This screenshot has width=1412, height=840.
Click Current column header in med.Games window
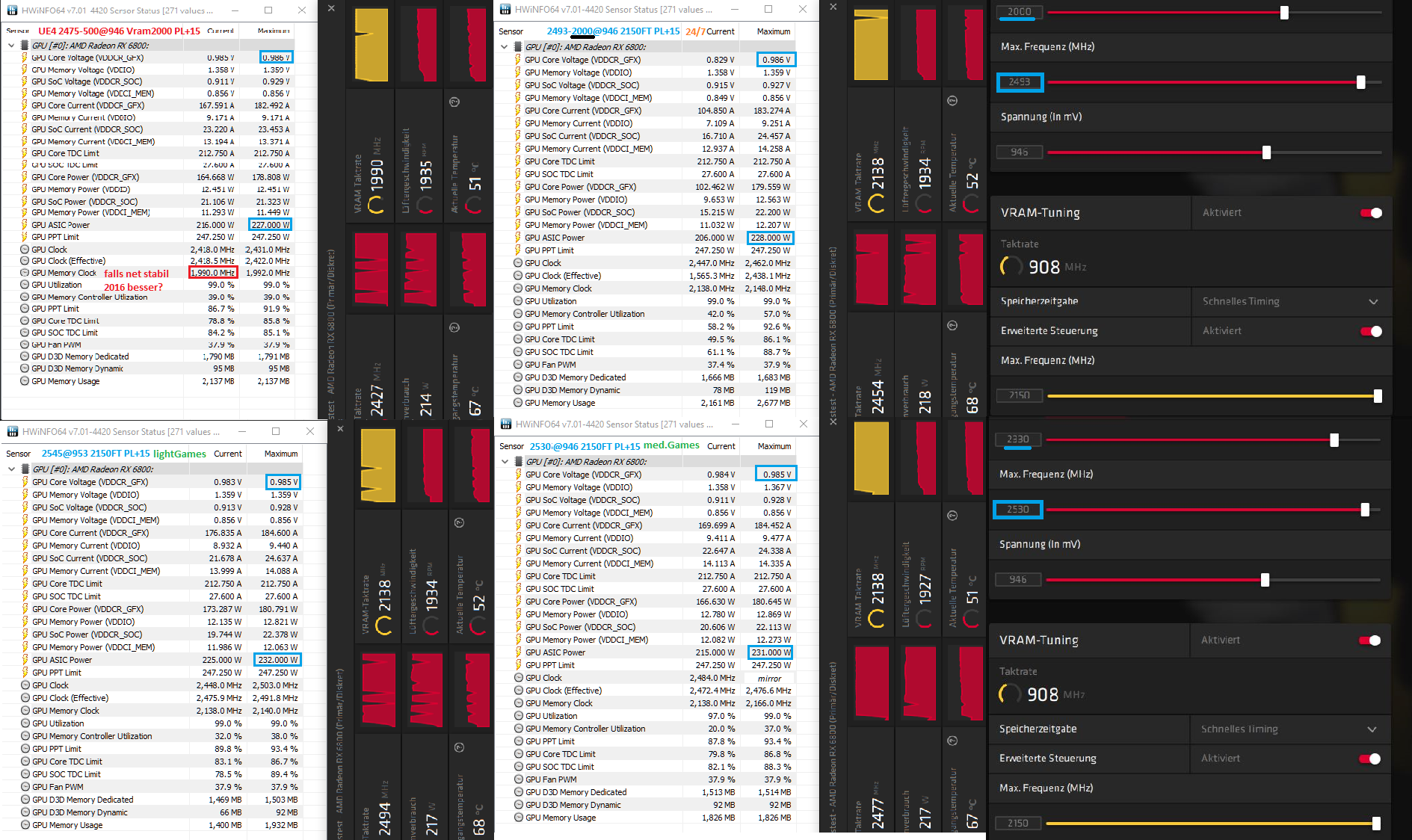(721, 446)
